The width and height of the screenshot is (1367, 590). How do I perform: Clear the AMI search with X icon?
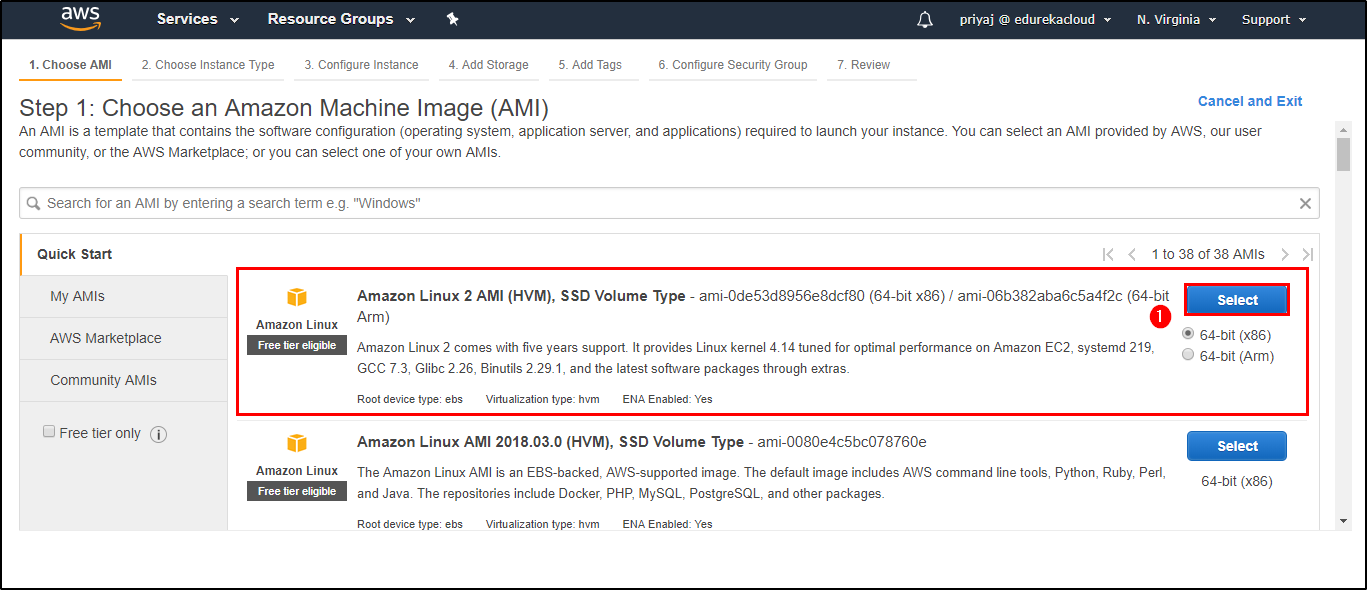click(x=1305, y=203)
